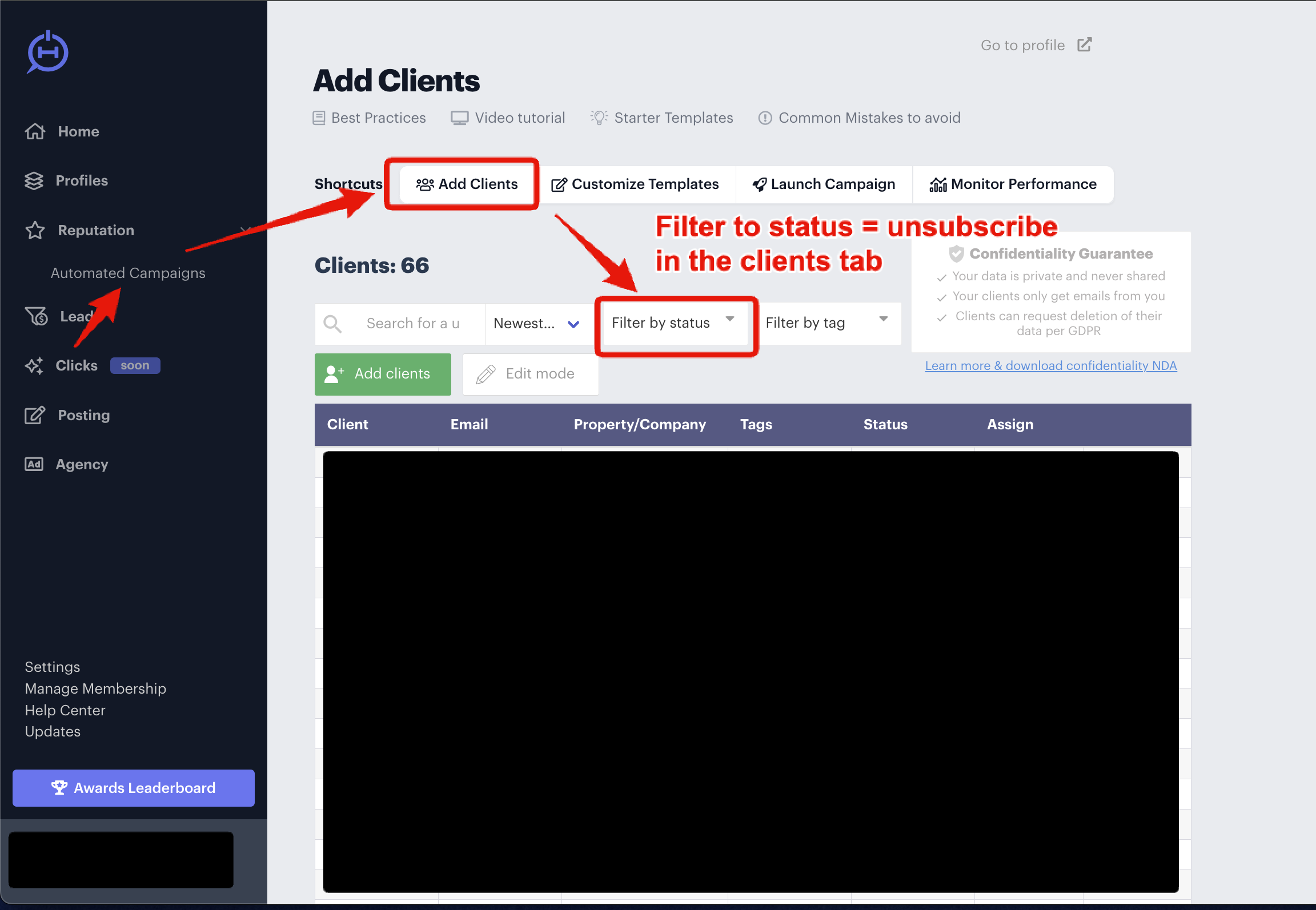Click the Posting pencil-square icon
This screenshot has height=910, width=1316.
(x=34, y=415)
